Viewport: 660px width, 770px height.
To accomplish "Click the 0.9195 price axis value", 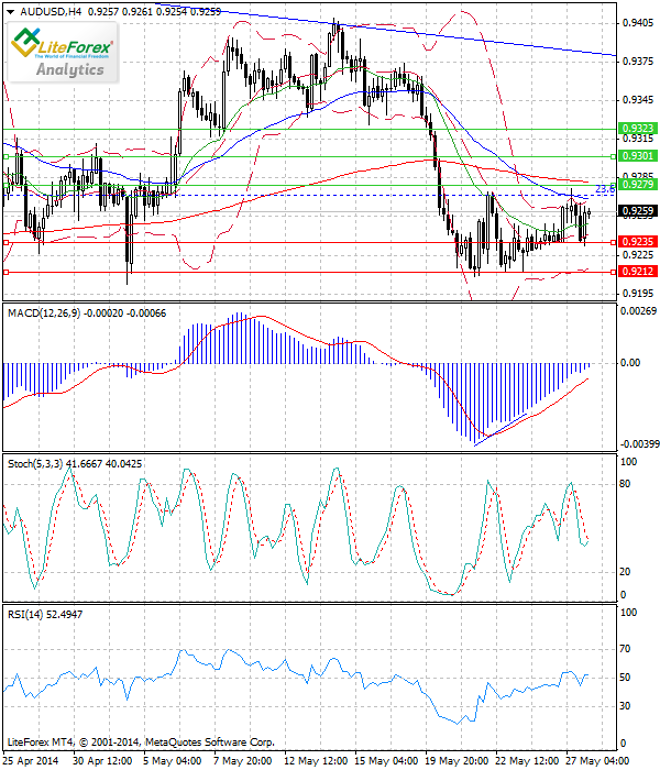I will [x=638, y=294].
